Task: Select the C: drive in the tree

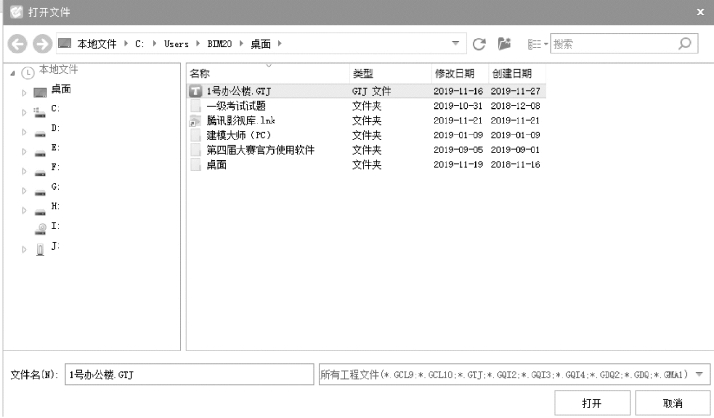Action: [x=55, y=108]
